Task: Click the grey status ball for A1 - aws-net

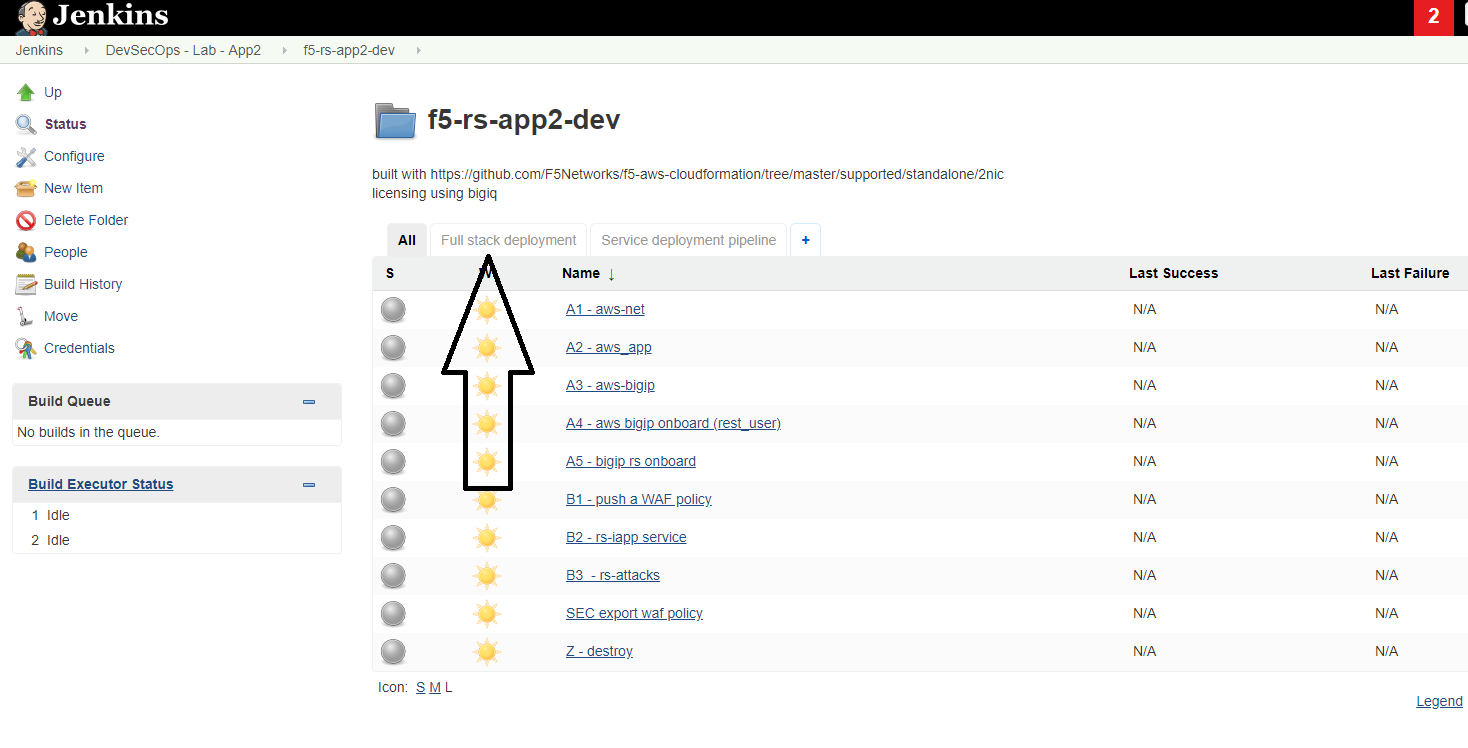Action: tap(393, 309)
